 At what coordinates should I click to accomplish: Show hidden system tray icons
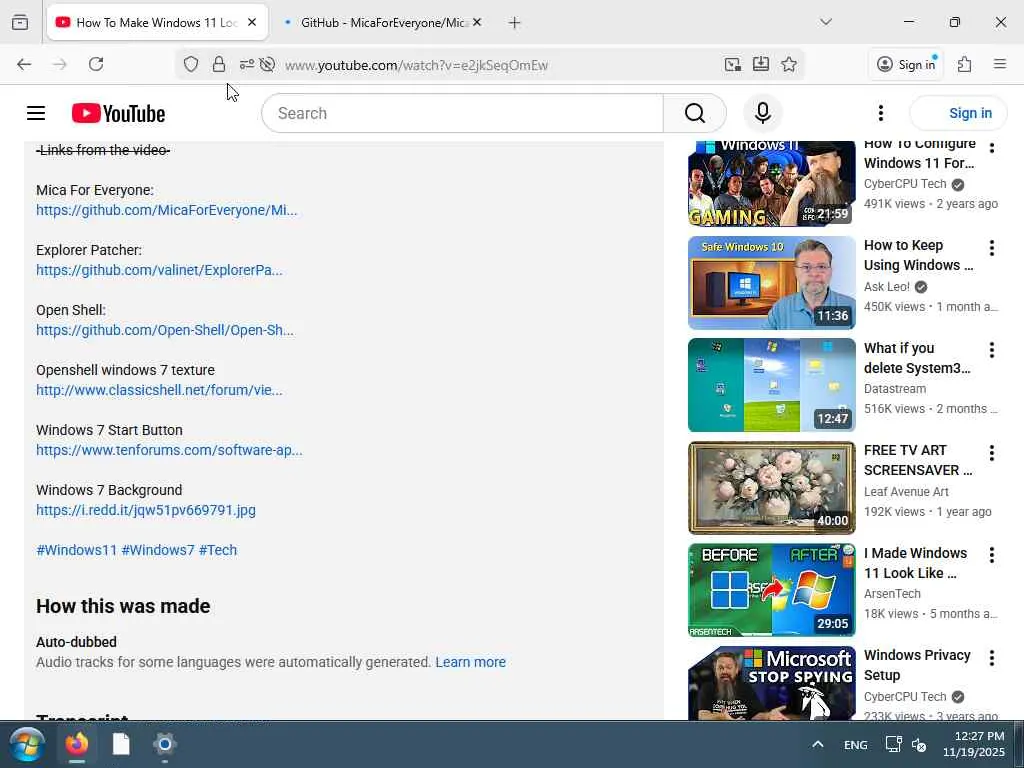pos(818,744)
